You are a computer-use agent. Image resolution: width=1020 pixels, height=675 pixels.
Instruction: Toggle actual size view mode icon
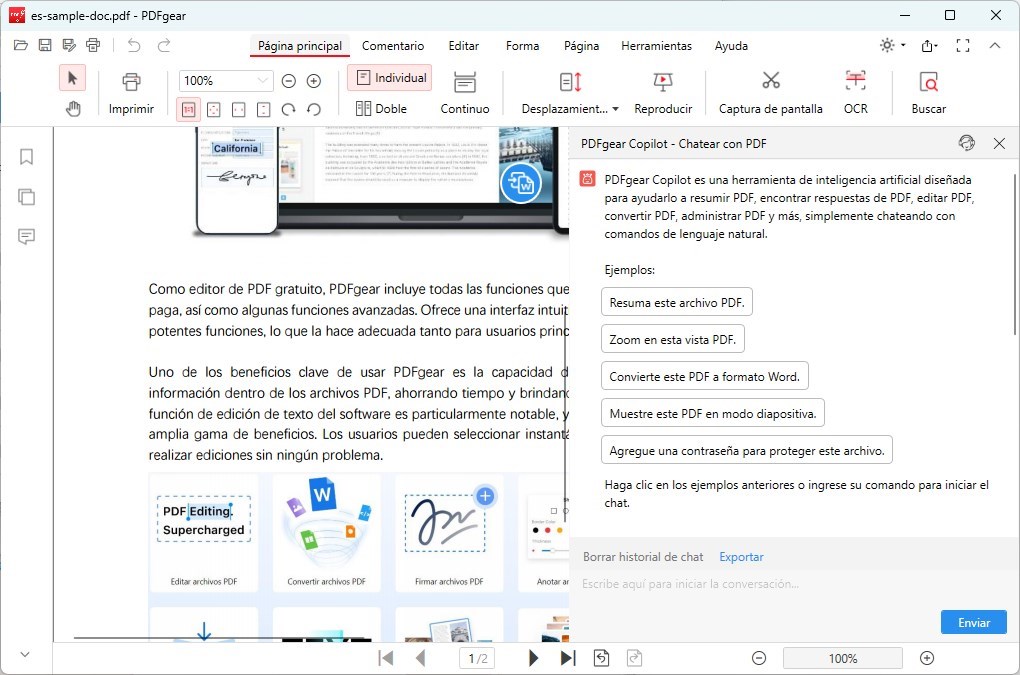(188, 109)
